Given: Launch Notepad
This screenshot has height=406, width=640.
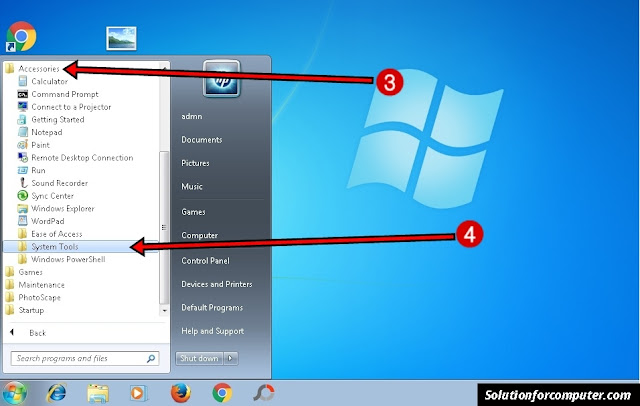Looking at the screenshot, I should 40,132.
